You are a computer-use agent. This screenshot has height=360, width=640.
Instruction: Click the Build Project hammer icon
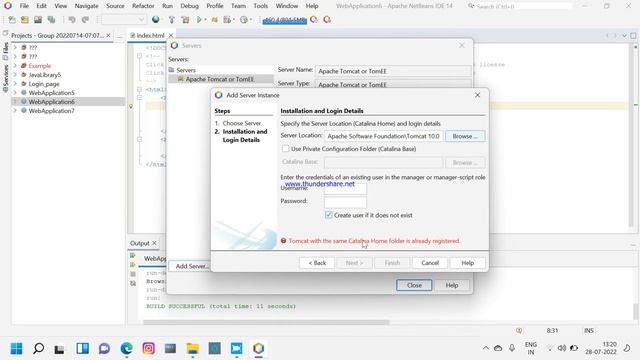[x=172, y=20]
